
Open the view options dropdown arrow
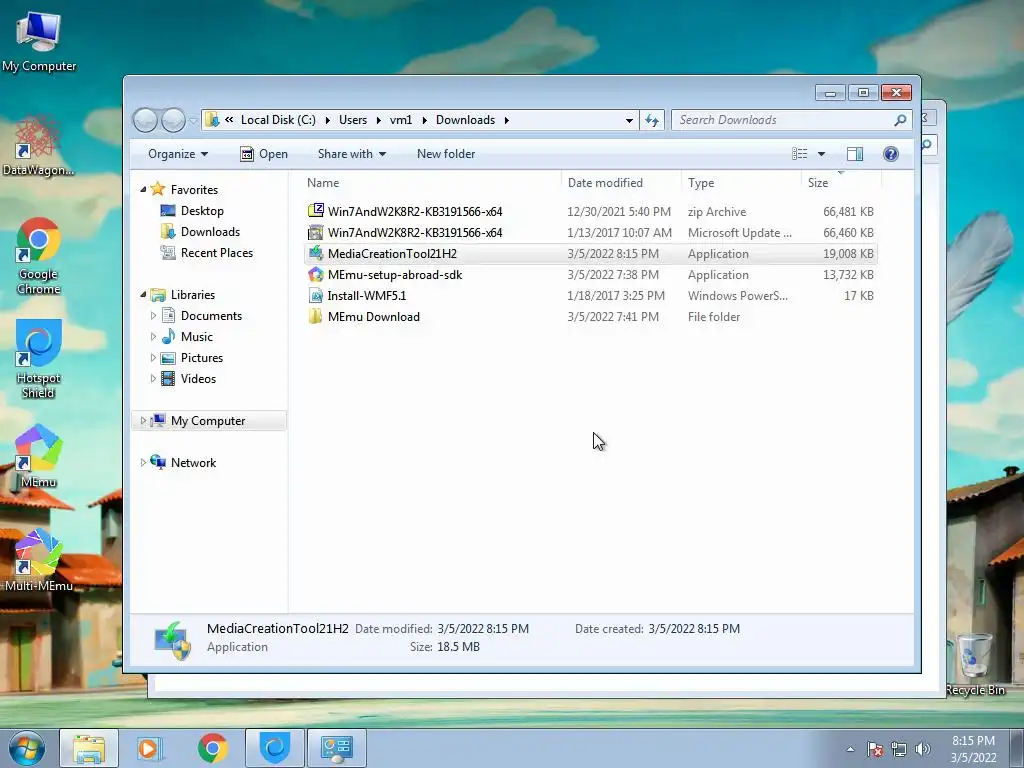(x=822, y=154)
